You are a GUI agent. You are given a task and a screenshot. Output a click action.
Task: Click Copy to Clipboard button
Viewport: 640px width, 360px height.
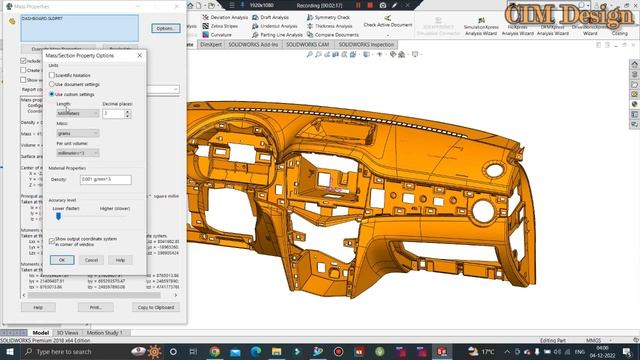point(156,307)
